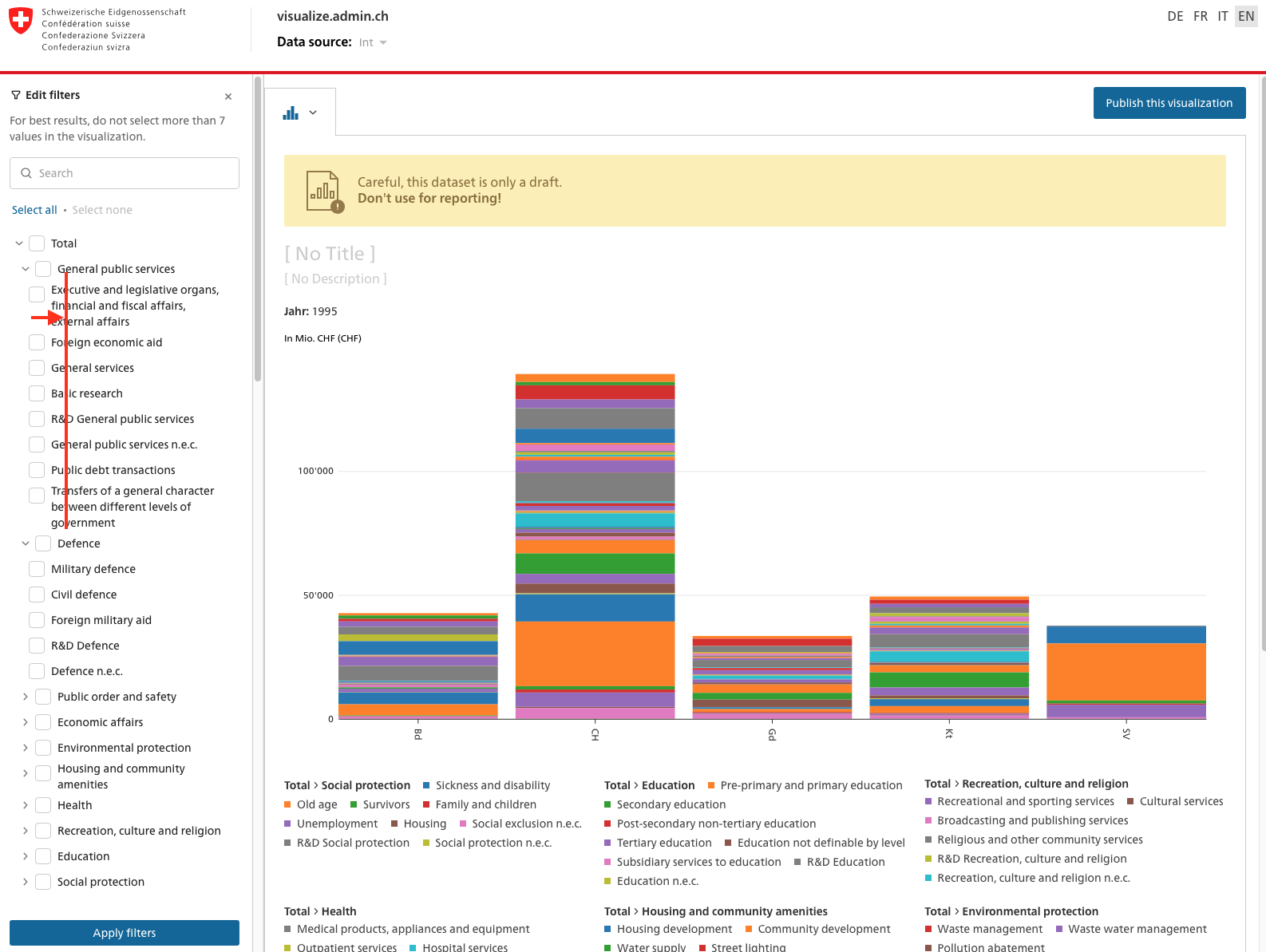Screen dimensions: 1266x952
Task: Click the Waste management red legend swatch
Action: (x=928, y=929)
